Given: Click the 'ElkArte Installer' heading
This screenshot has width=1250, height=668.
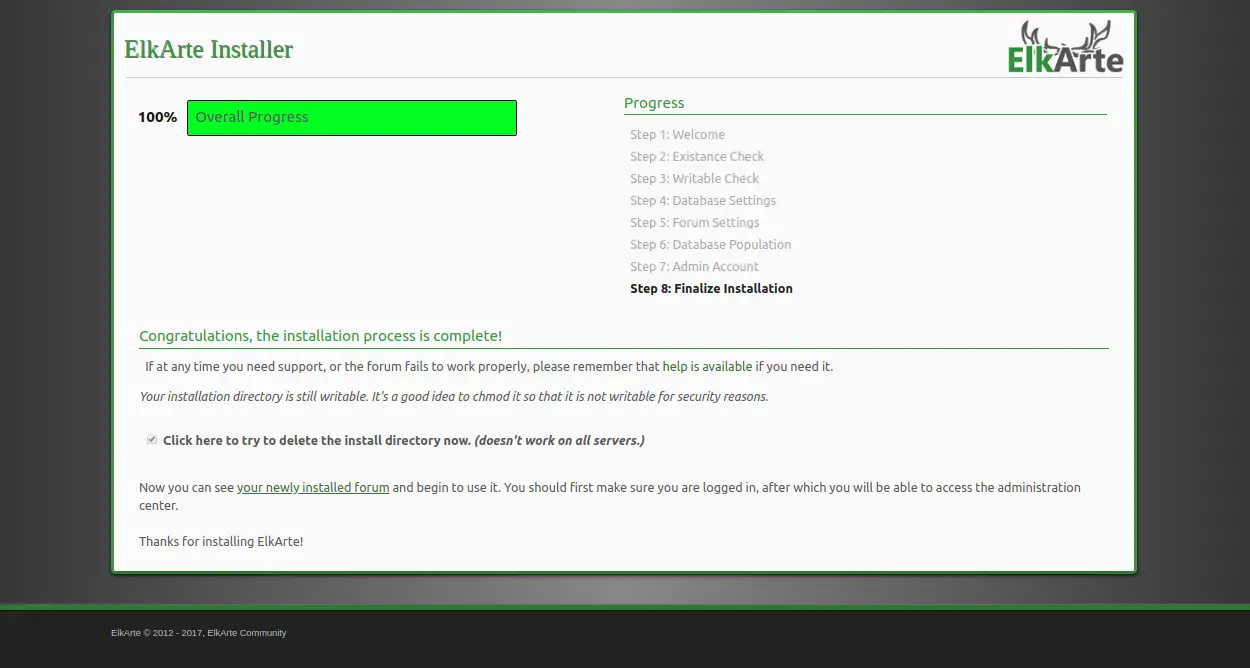Looking at the screenshot, I should [208, 50].
